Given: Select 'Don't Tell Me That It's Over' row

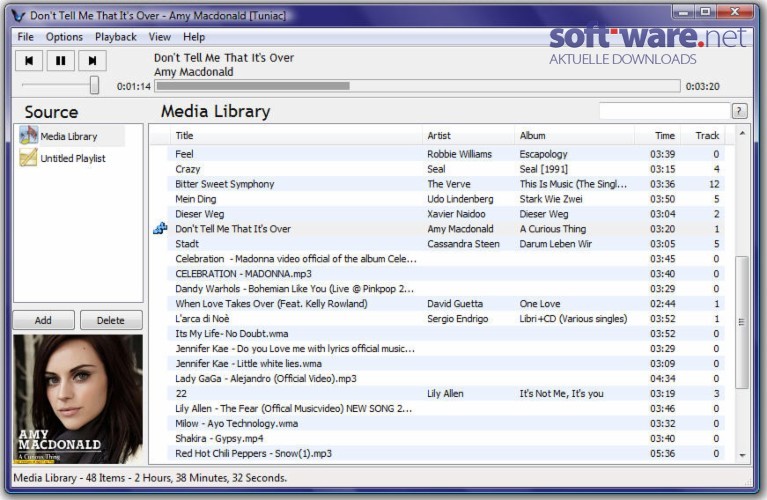Looking at the screenshot, I should pyautogui.click(x=445, y=229).
